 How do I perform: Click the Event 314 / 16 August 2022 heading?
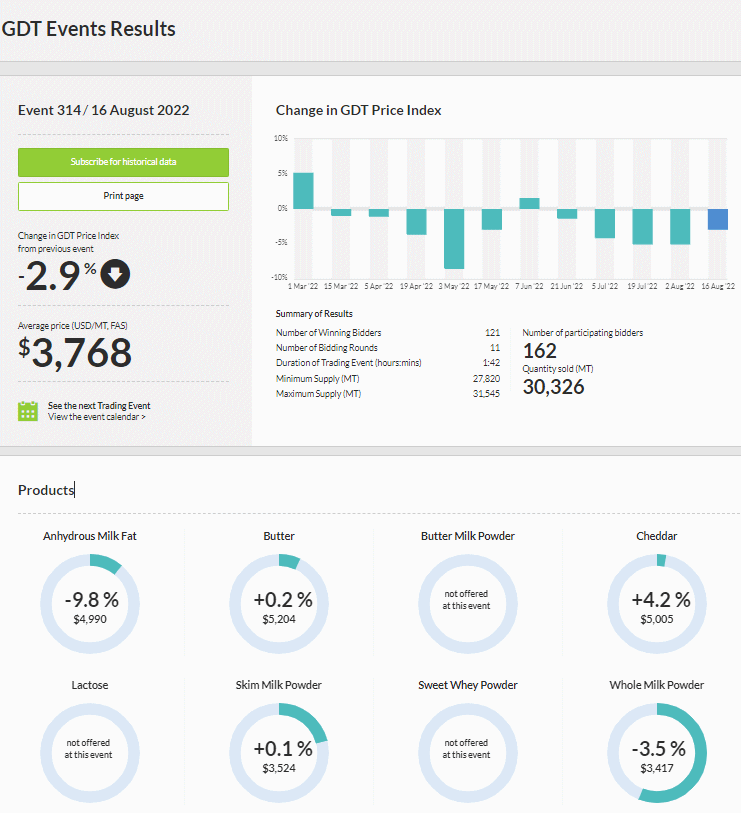104,110
